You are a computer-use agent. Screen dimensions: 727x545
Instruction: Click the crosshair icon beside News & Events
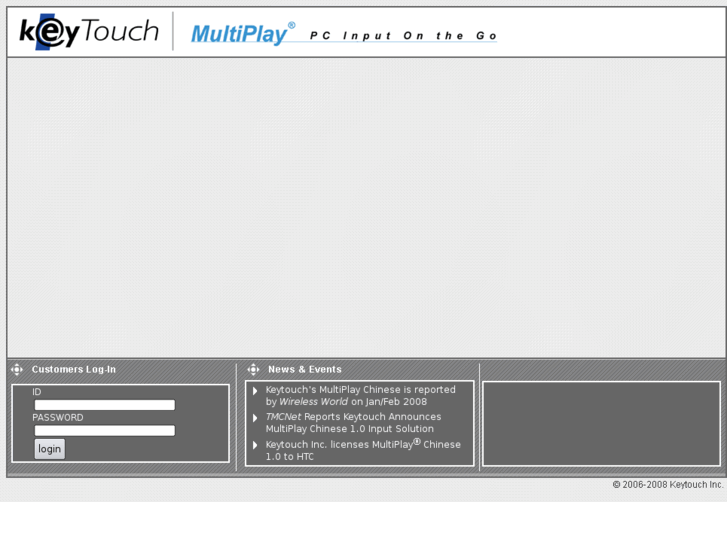point(253,369)
